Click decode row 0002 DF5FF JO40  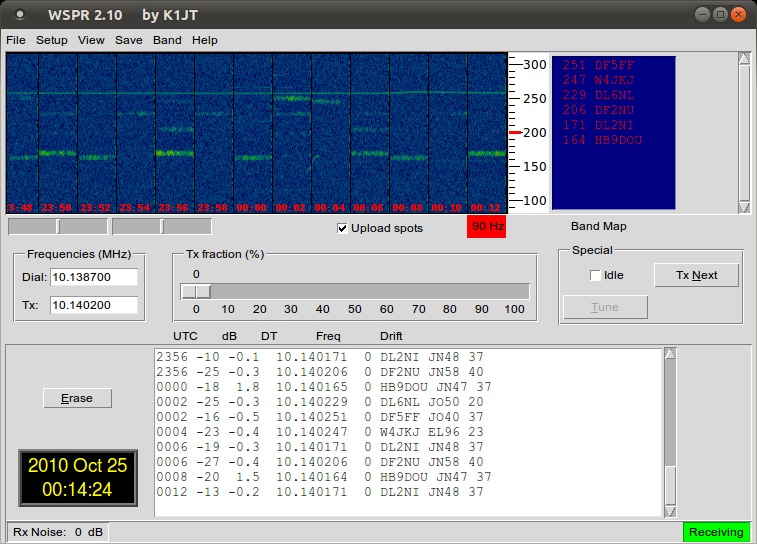click(320, 417)
